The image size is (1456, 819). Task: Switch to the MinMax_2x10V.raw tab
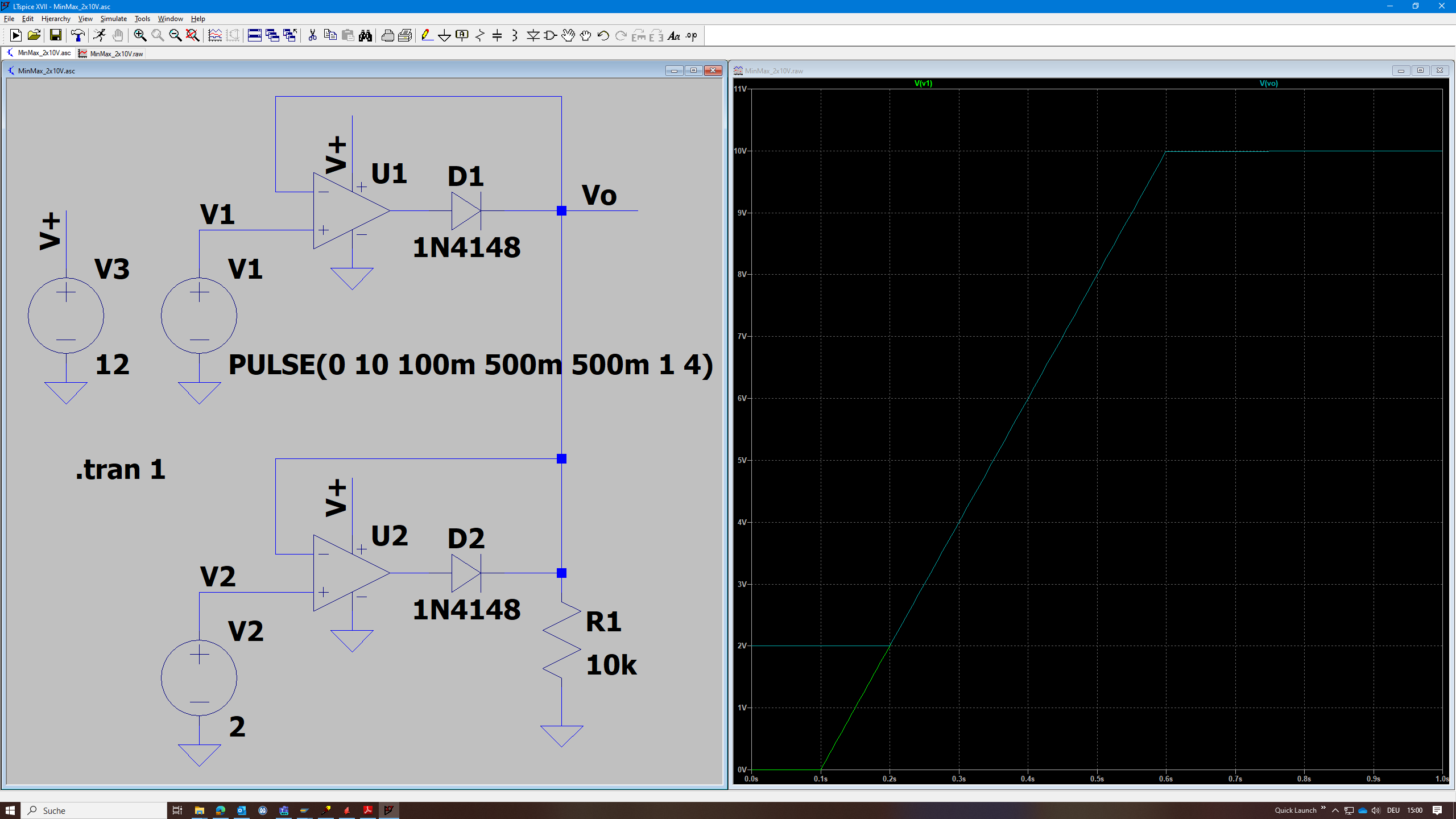(x=111, y=53)
